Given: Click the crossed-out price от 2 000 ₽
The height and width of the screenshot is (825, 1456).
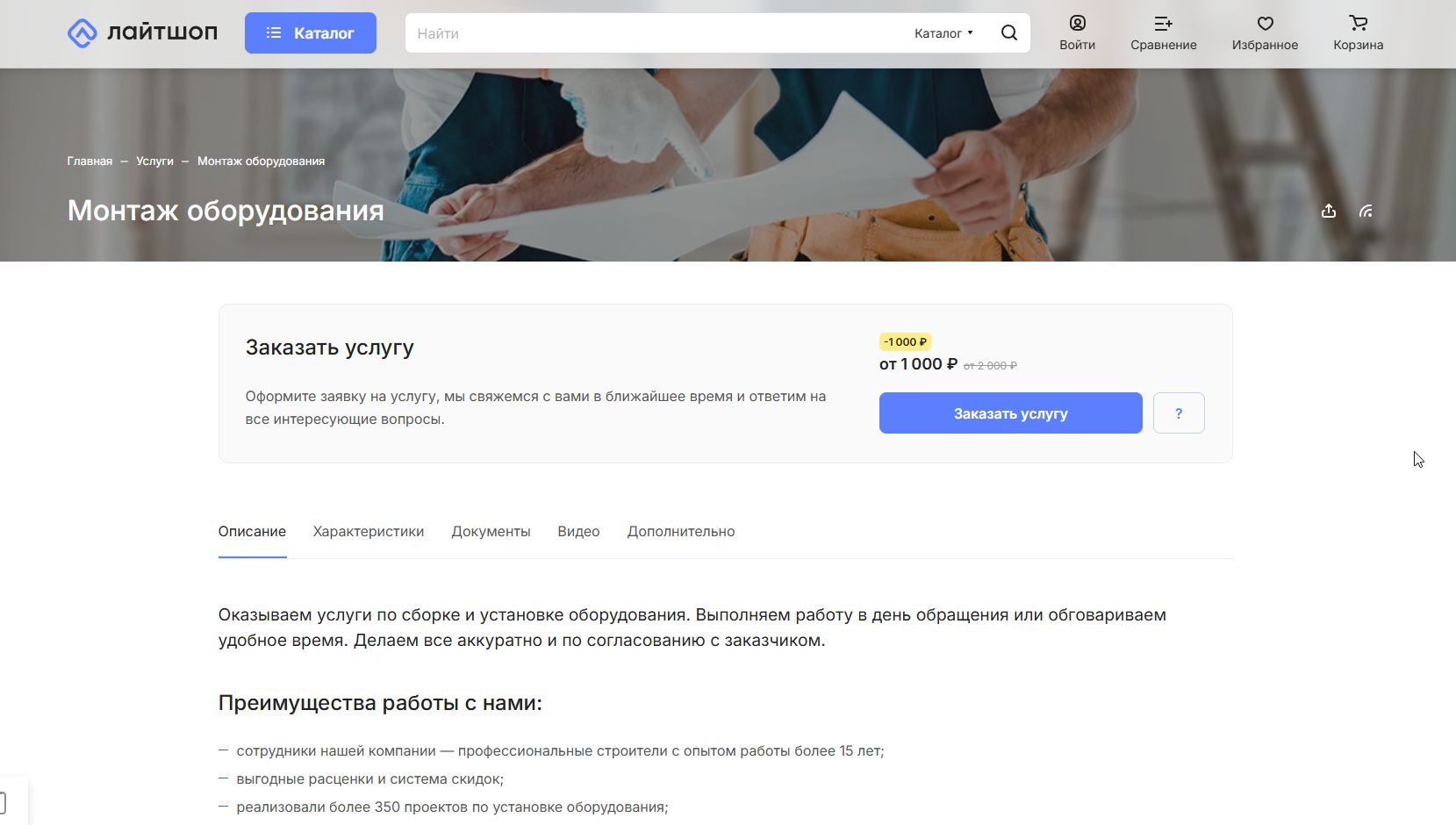Looking at the screenshot, I should pyautogui.click(x=990, y=366).
